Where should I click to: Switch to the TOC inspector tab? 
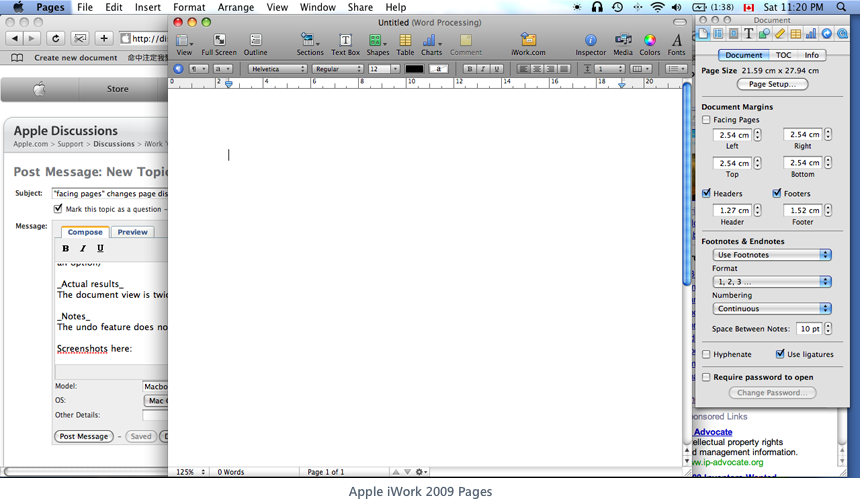pyautogui.click(x=783, y=55)
